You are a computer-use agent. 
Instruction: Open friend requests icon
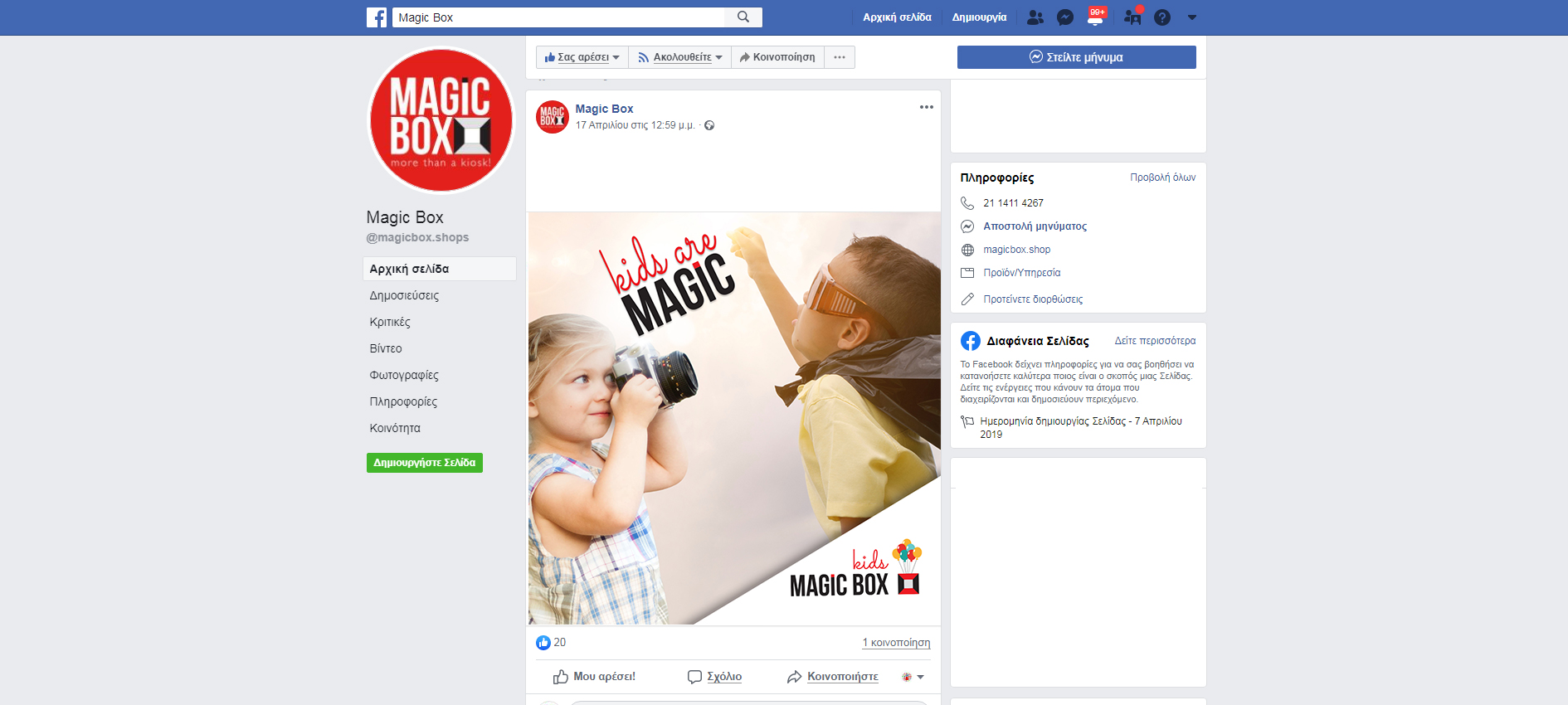(x=1035, y=17)
